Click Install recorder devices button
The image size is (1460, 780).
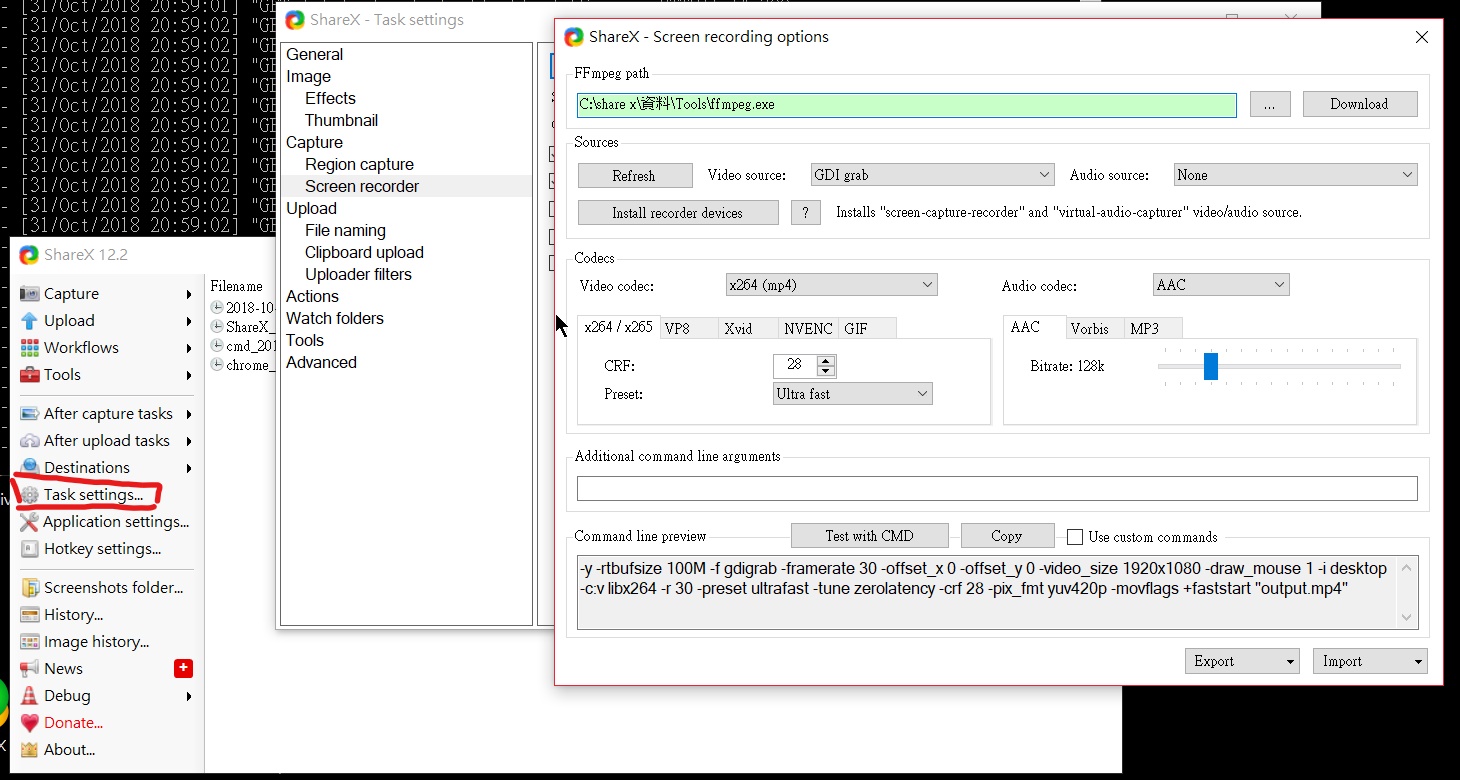[678, 213]
